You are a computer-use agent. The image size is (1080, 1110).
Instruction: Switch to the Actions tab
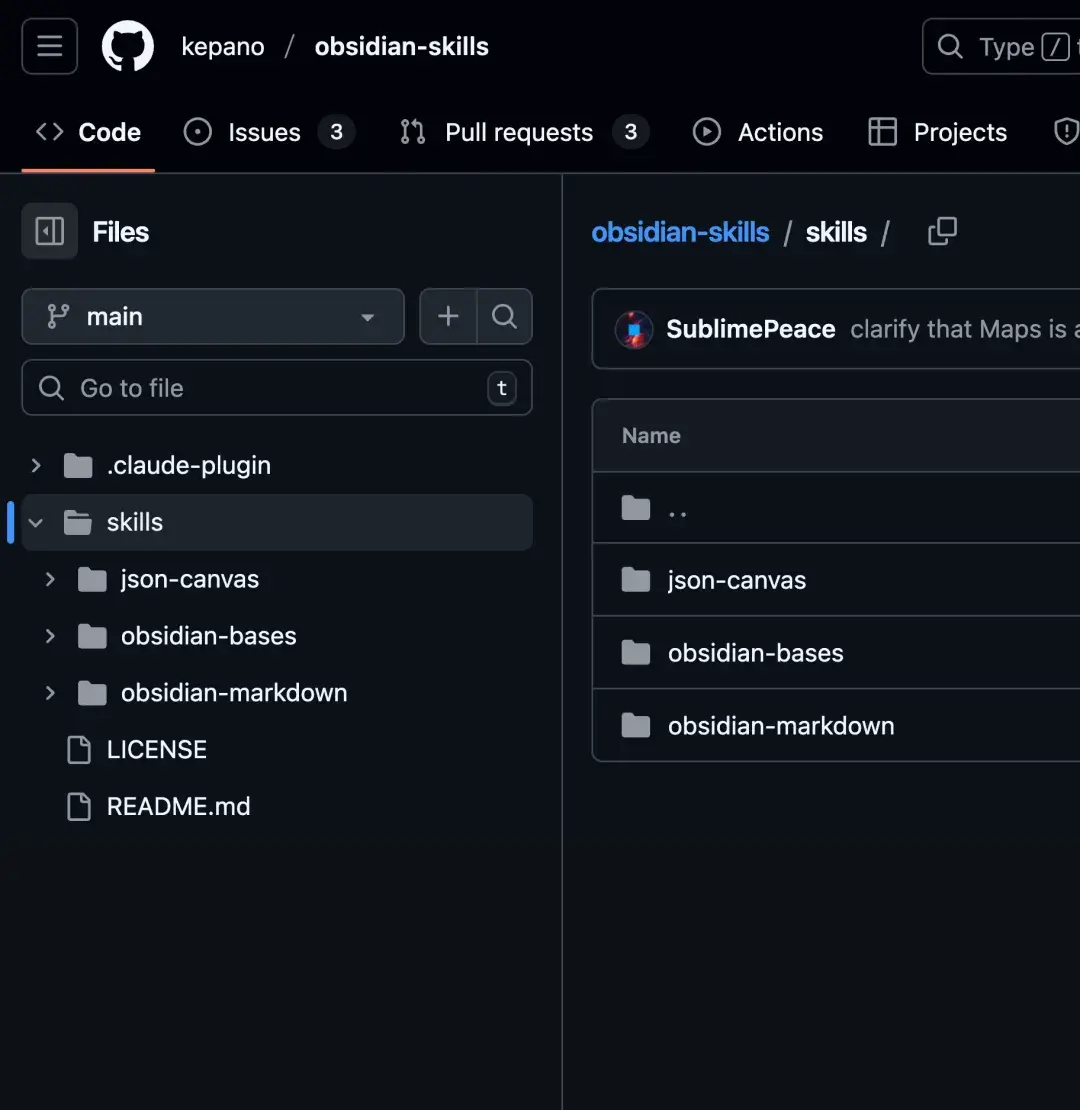pos(780,131)
